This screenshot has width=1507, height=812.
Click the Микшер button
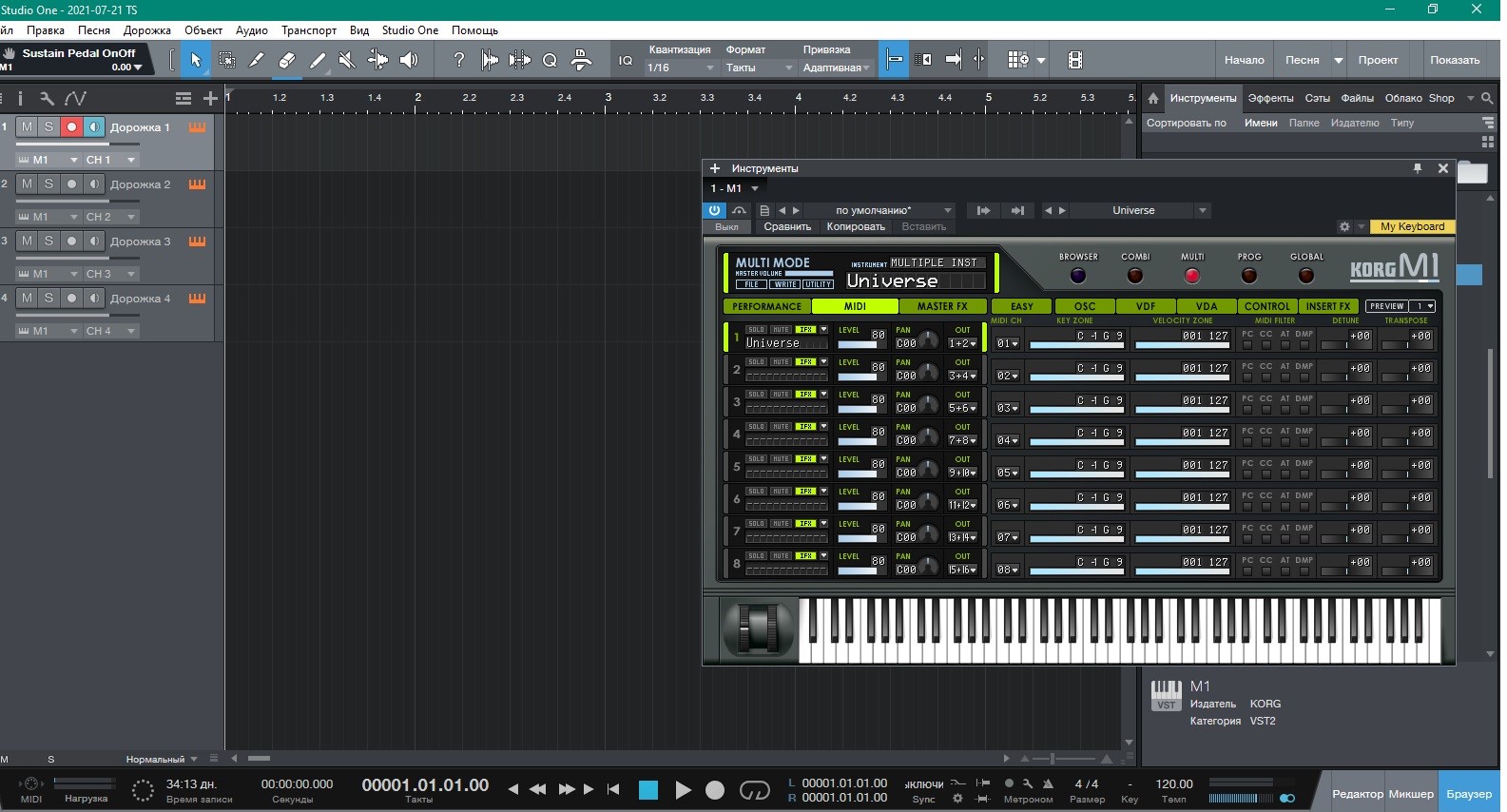[x=1411, y=794]
